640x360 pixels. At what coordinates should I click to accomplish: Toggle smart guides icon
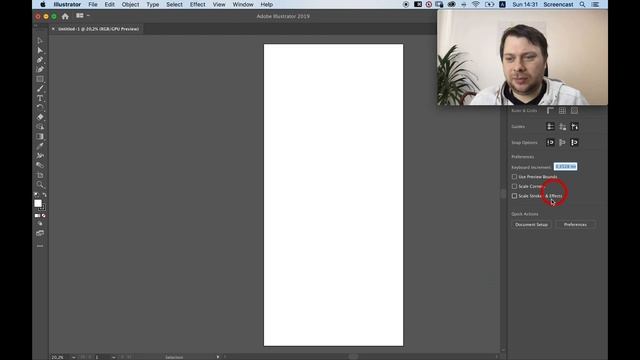[574, 127]
